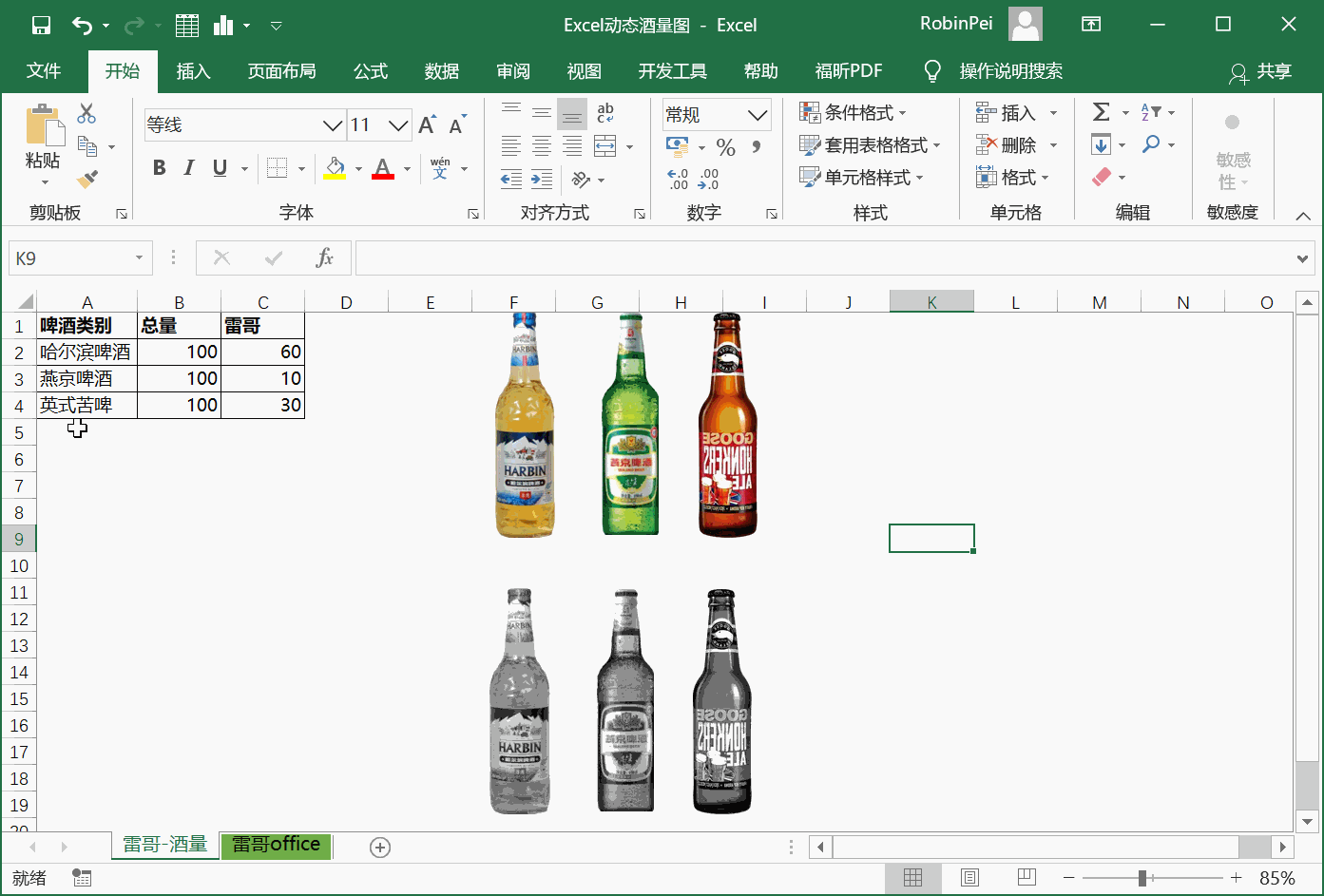Screen dimensions: 1324x896
Task: Copy selection using the copy icon
Action: click(87, 146)
